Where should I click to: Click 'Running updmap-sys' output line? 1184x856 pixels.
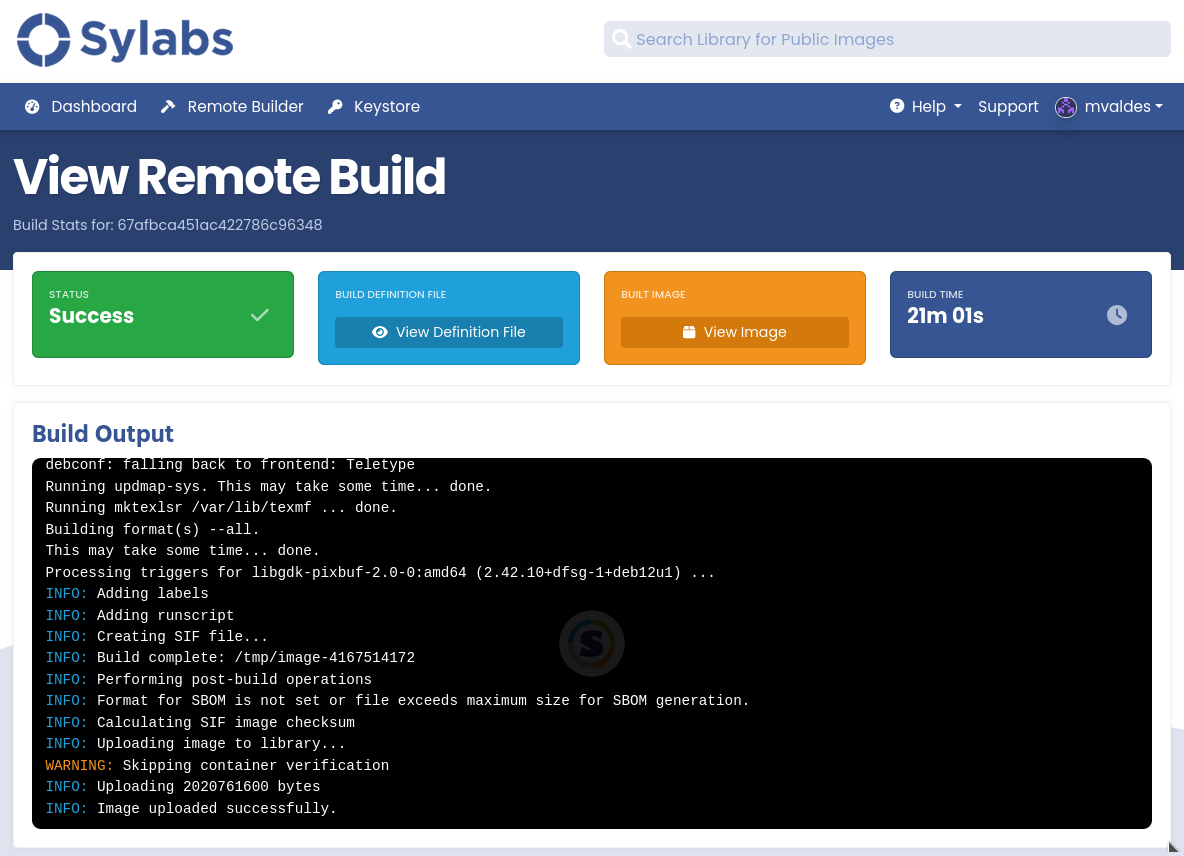(269, 486)
